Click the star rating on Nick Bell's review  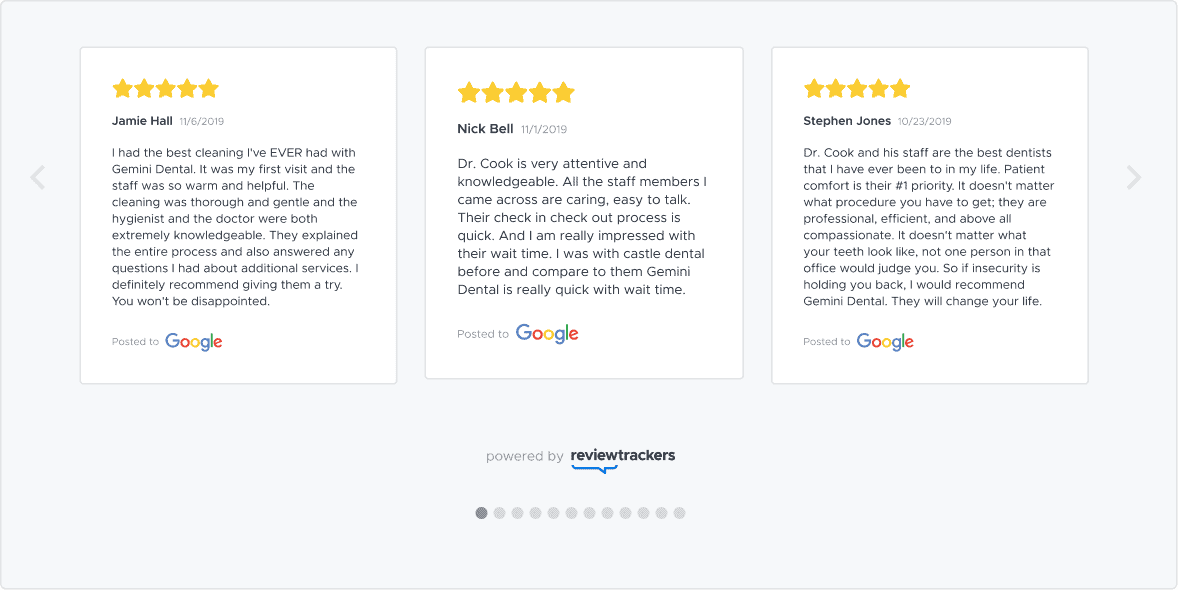point(516,93)
